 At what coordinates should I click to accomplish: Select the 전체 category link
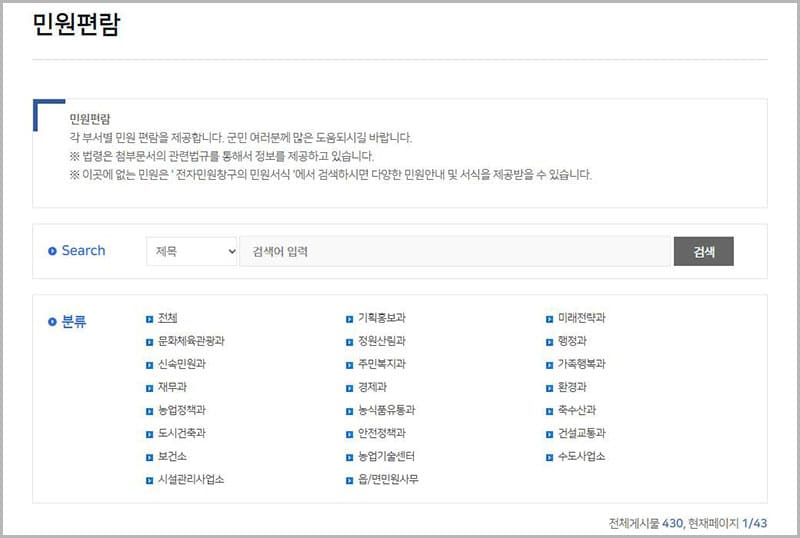167,318
